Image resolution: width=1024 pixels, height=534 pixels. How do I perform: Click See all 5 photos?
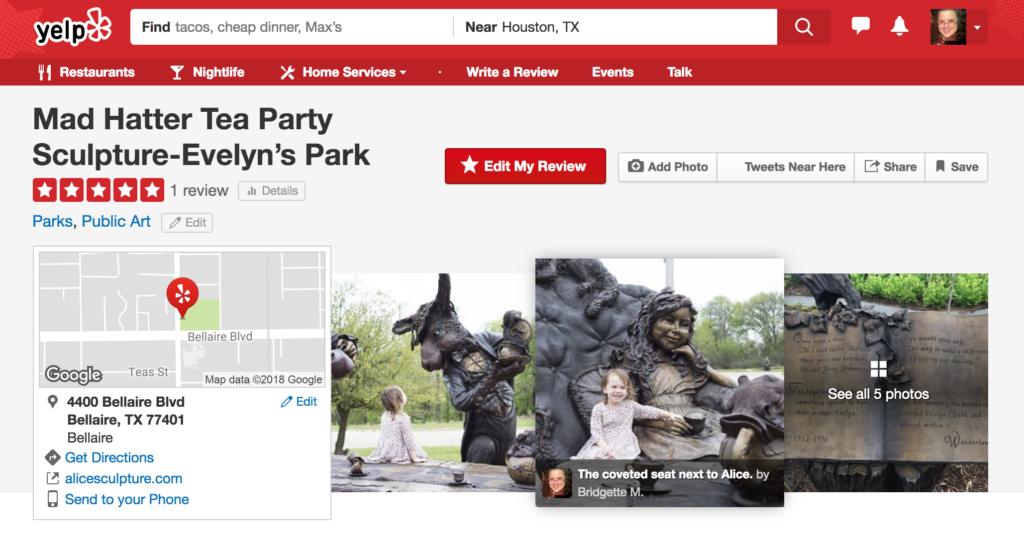click(x=878, y=394)
